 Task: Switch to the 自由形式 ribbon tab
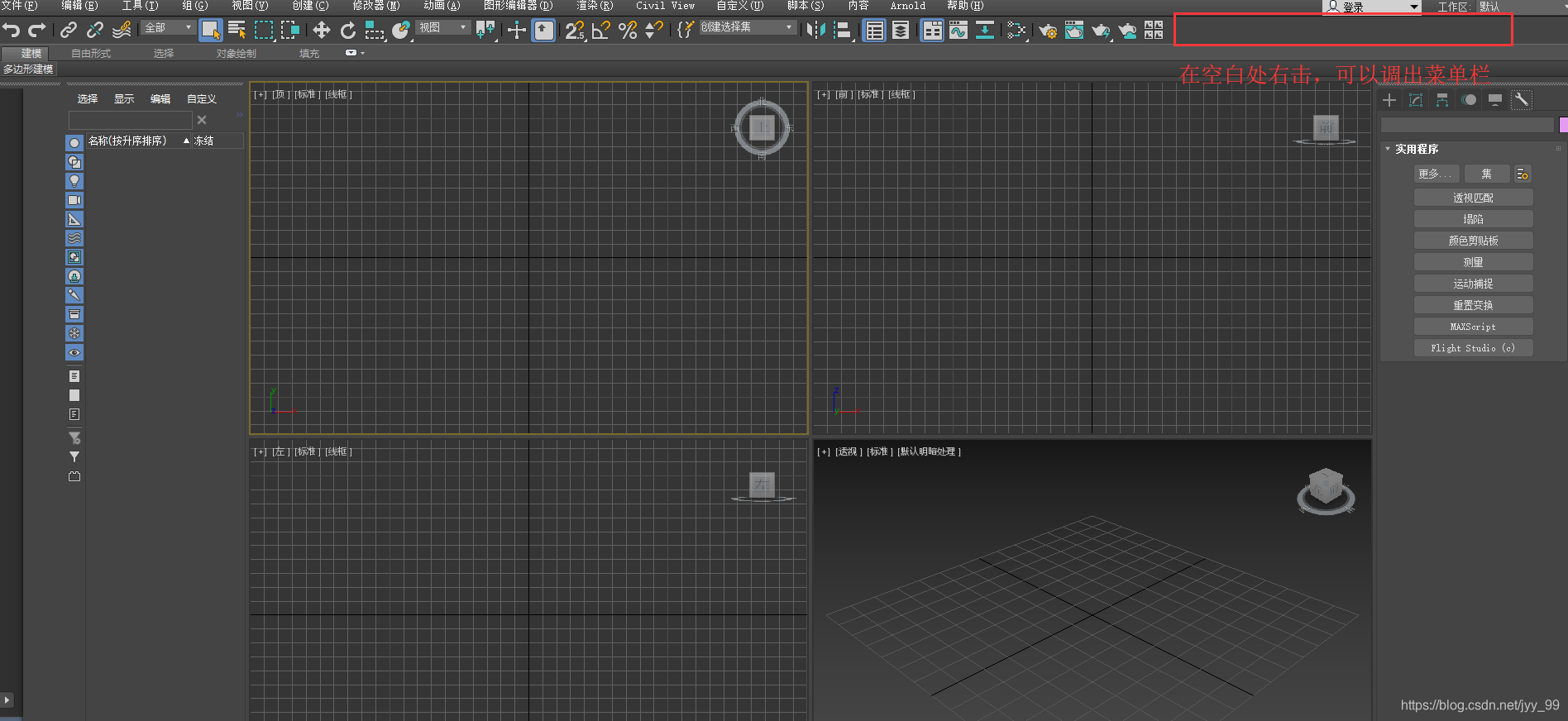(x=91, y=54)
